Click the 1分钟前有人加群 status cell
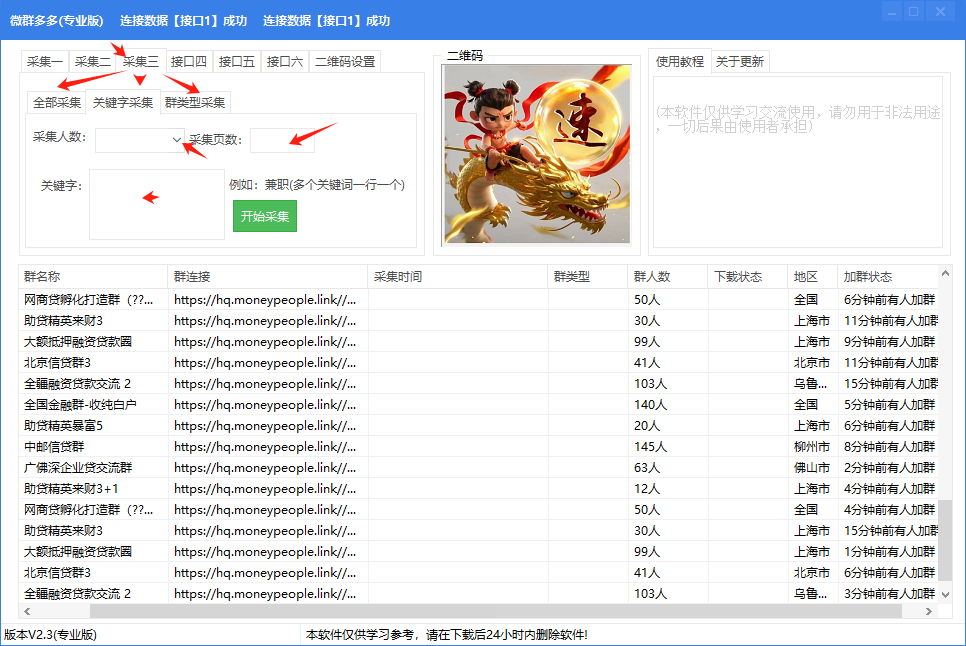This screenshot has width=966, height=646. pyautogui.click(x=890, y=552)
